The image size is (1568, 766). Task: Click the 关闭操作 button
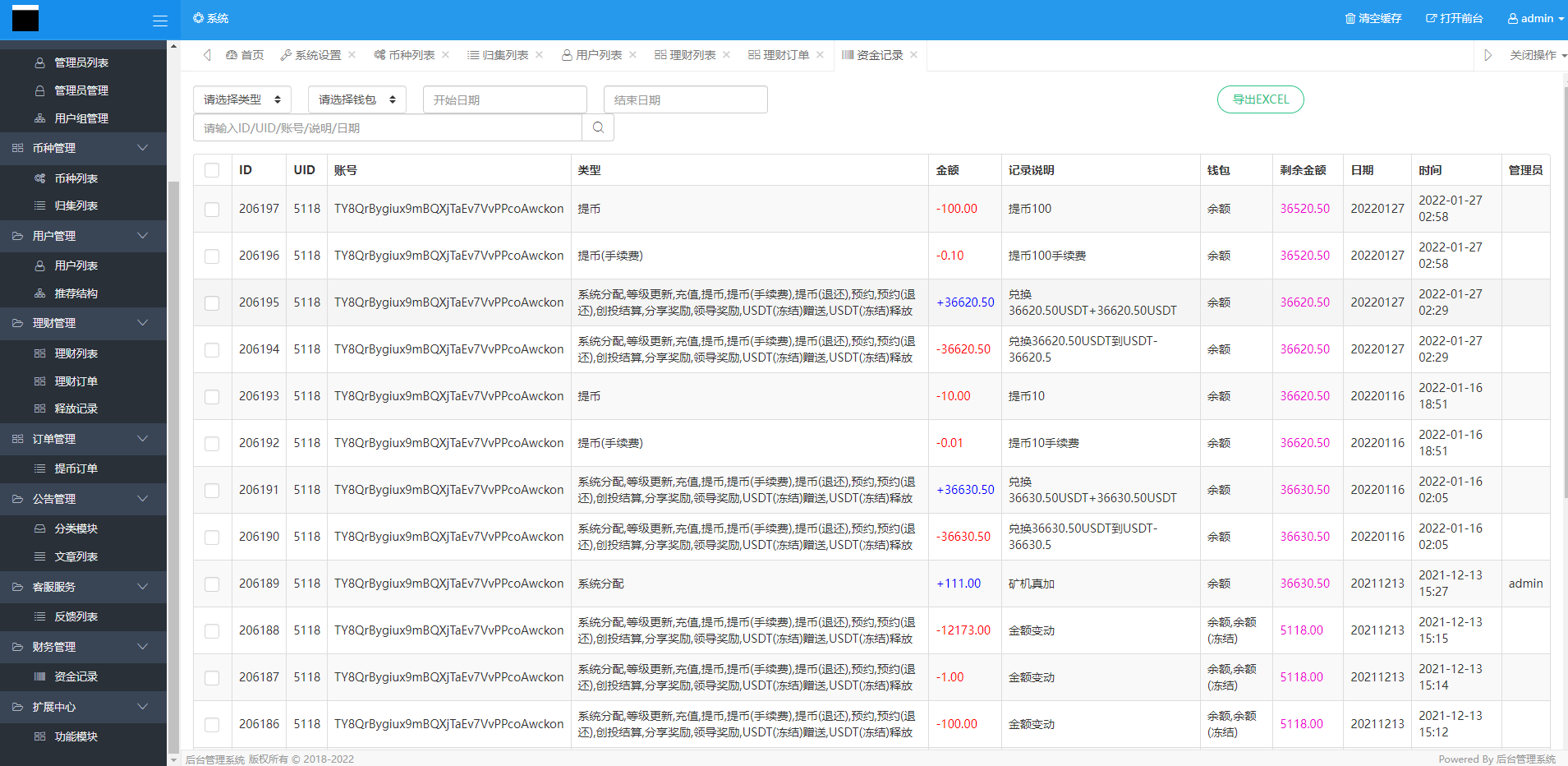1534,55
